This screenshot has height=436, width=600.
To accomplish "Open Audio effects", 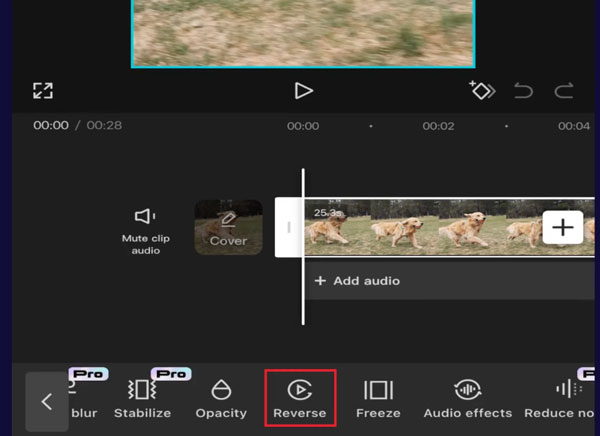I will 468,399.
